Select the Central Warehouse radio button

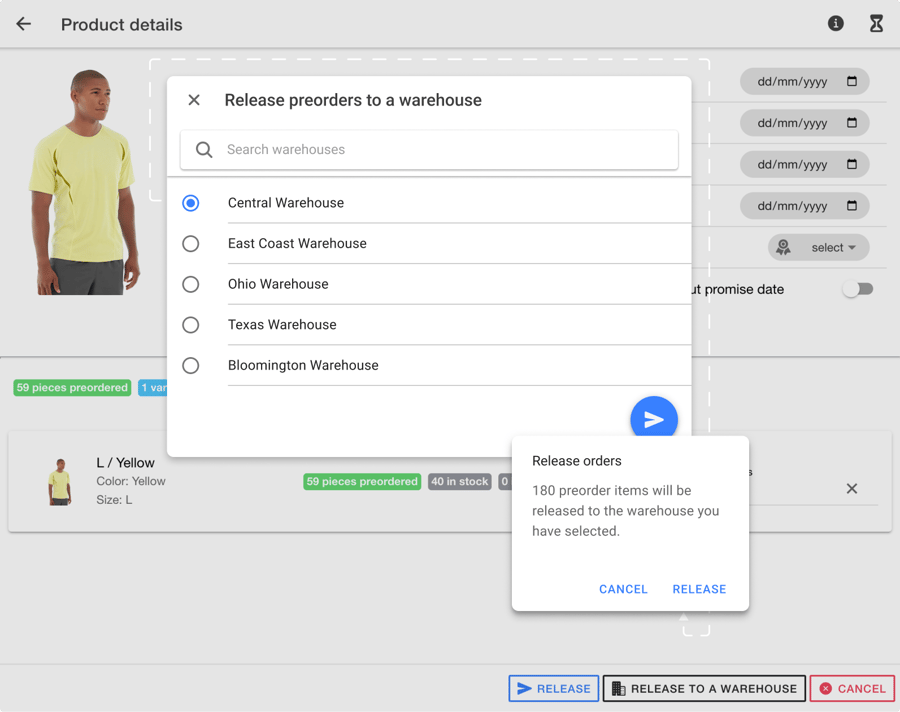pos(191,203)
